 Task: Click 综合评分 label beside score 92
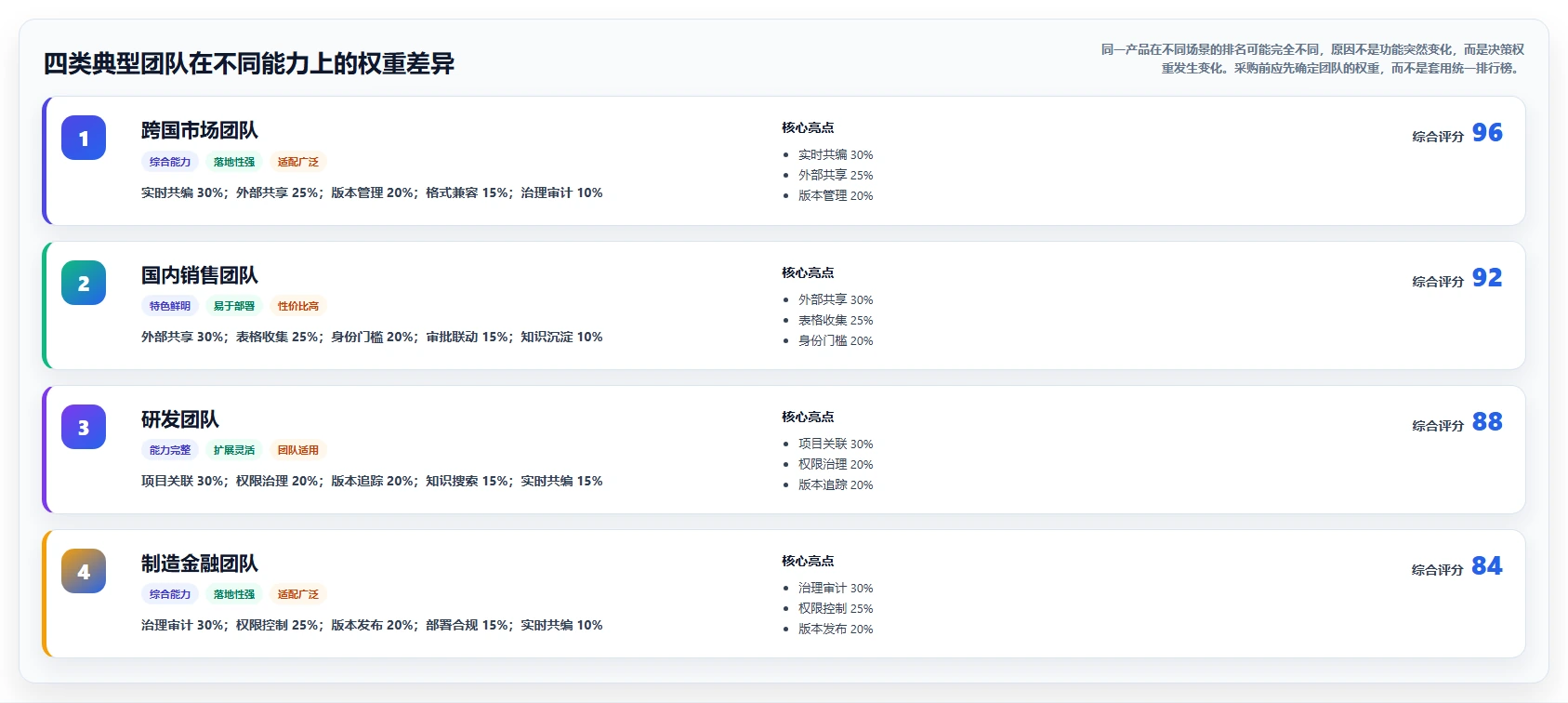point(1438,281)
